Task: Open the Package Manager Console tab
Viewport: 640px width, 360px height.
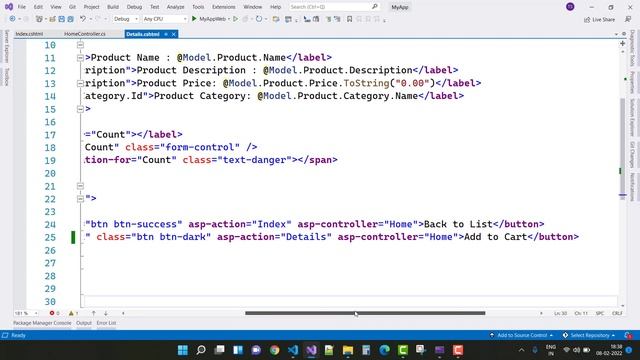Action: click(42, 323)
